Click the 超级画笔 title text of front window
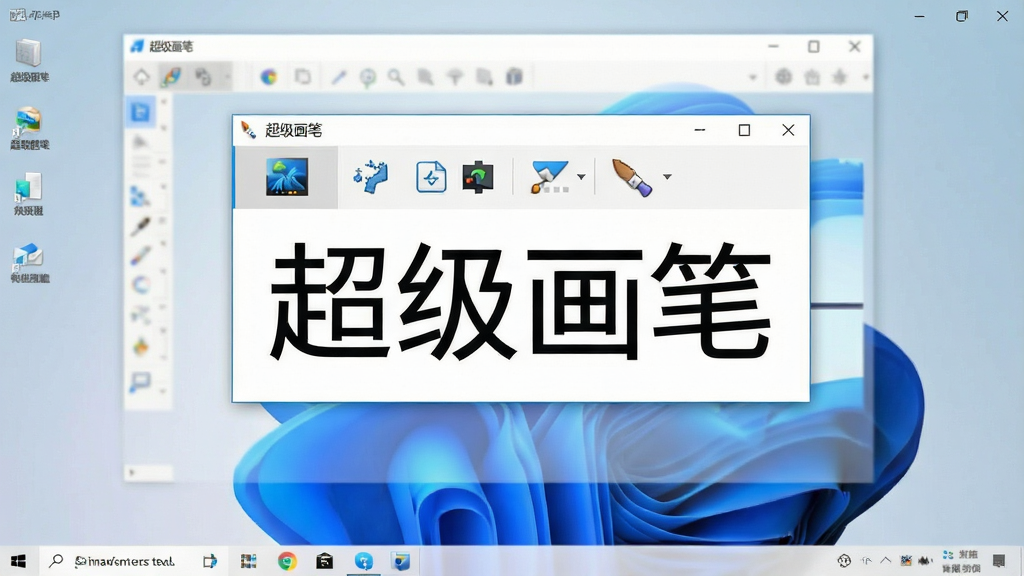 (x=293, y=130)
